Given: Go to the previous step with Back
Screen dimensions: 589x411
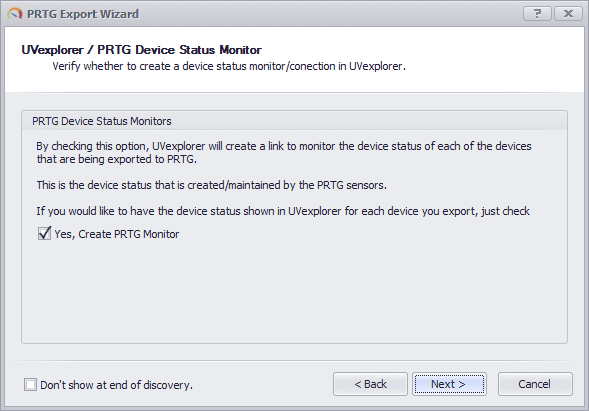Looking at the screenshot, I should [370, 384].
